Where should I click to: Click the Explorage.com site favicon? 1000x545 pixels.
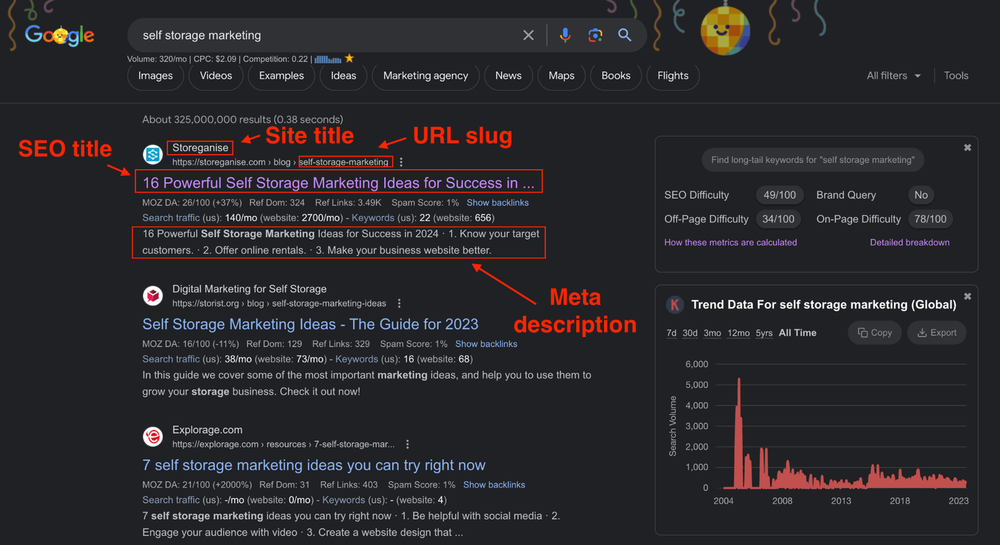[152, 437]
